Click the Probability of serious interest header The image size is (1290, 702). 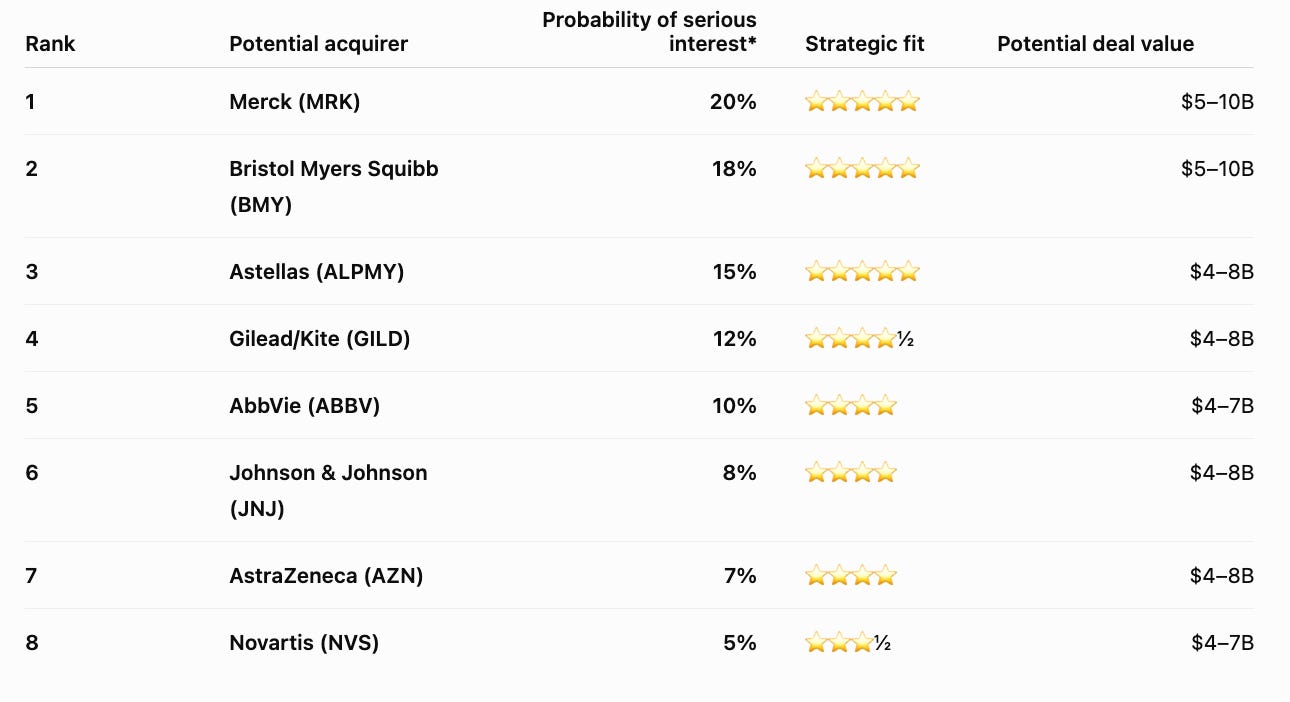pyautogui.click(x=650, y=32)
